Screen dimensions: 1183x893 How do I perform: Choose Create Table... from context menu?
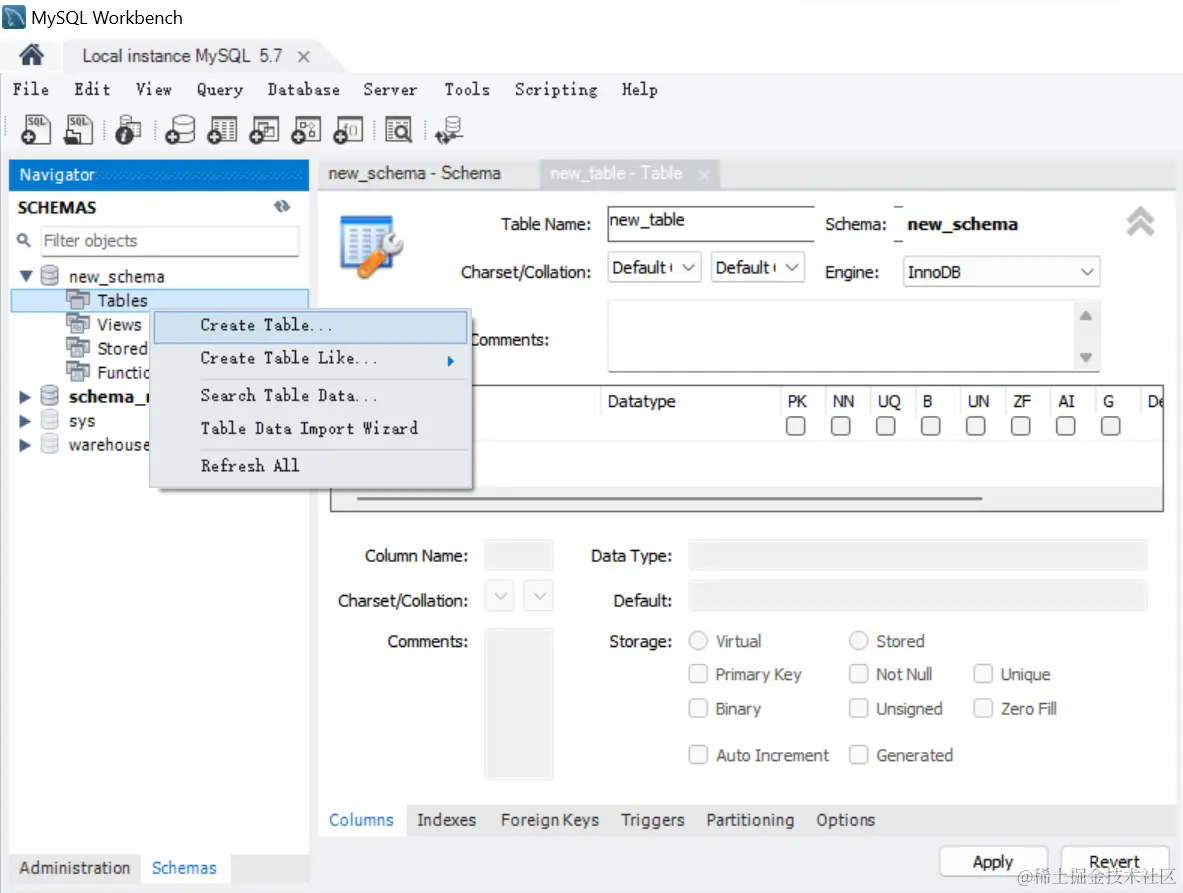(x=311, y=326)
